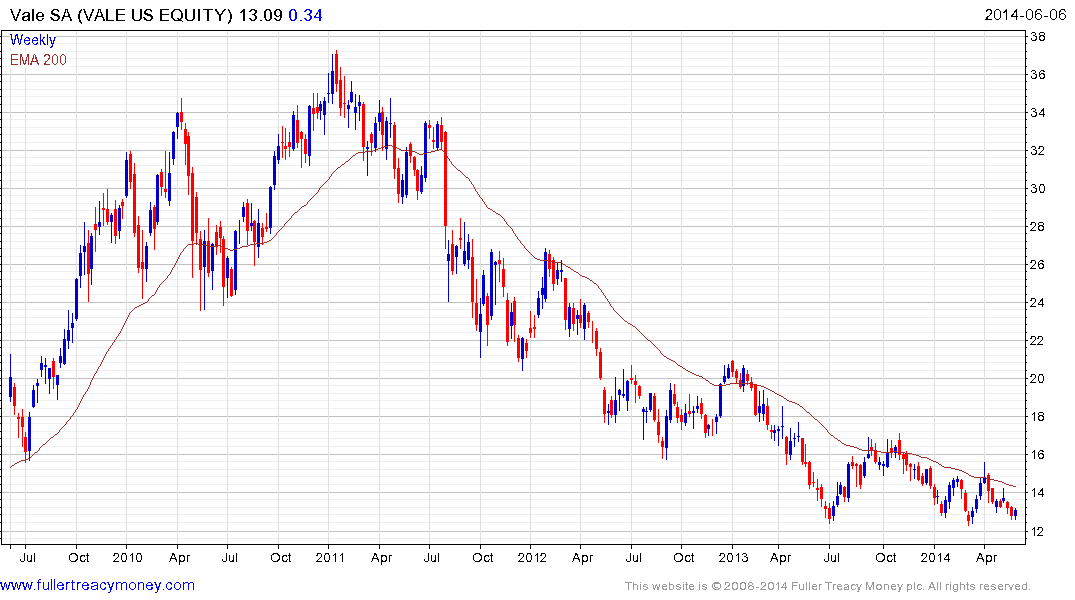
Task: Click the Weekly interval label
Action: point(32,40)
